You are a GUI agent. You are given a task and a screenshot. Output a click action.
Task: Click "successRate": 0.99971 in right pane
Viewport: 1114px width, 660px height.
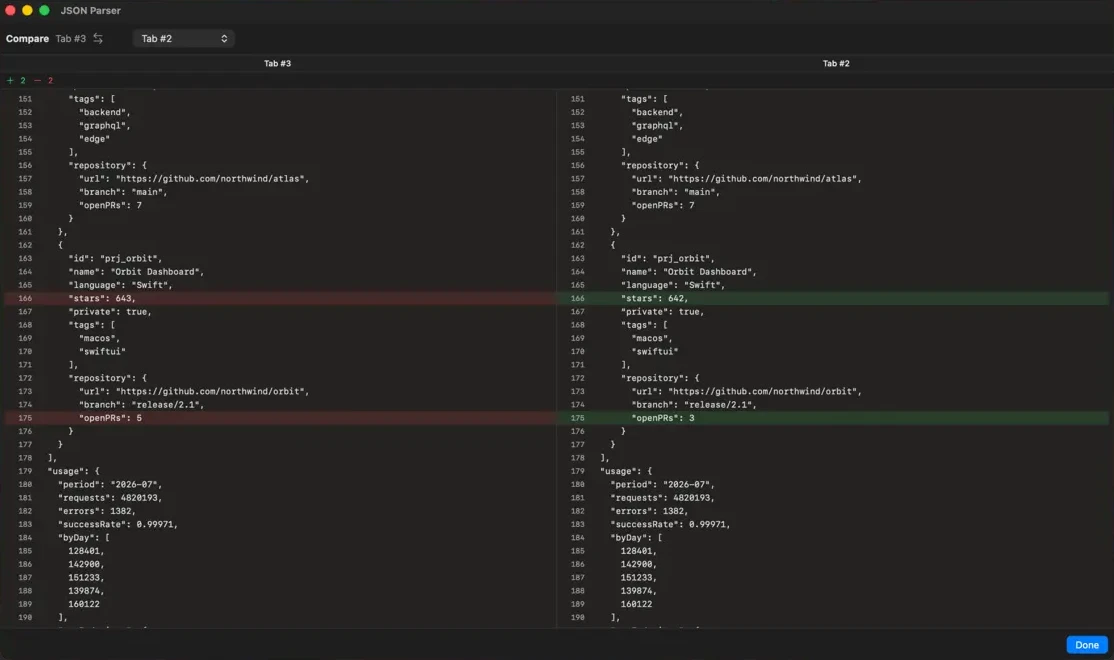pyautogui.click(x=670, y=524)
